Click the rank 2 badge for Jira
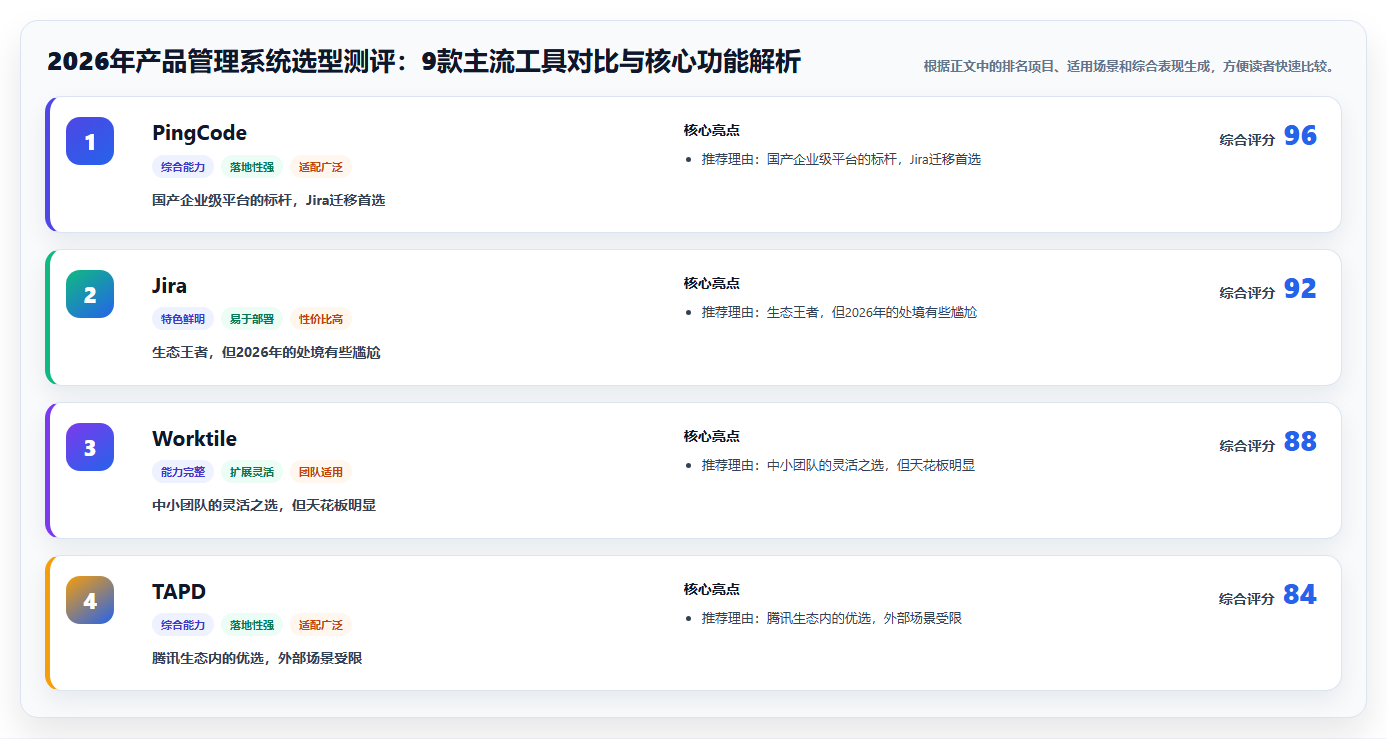This screenshot has height=739, width=1387. coord(90,294)
